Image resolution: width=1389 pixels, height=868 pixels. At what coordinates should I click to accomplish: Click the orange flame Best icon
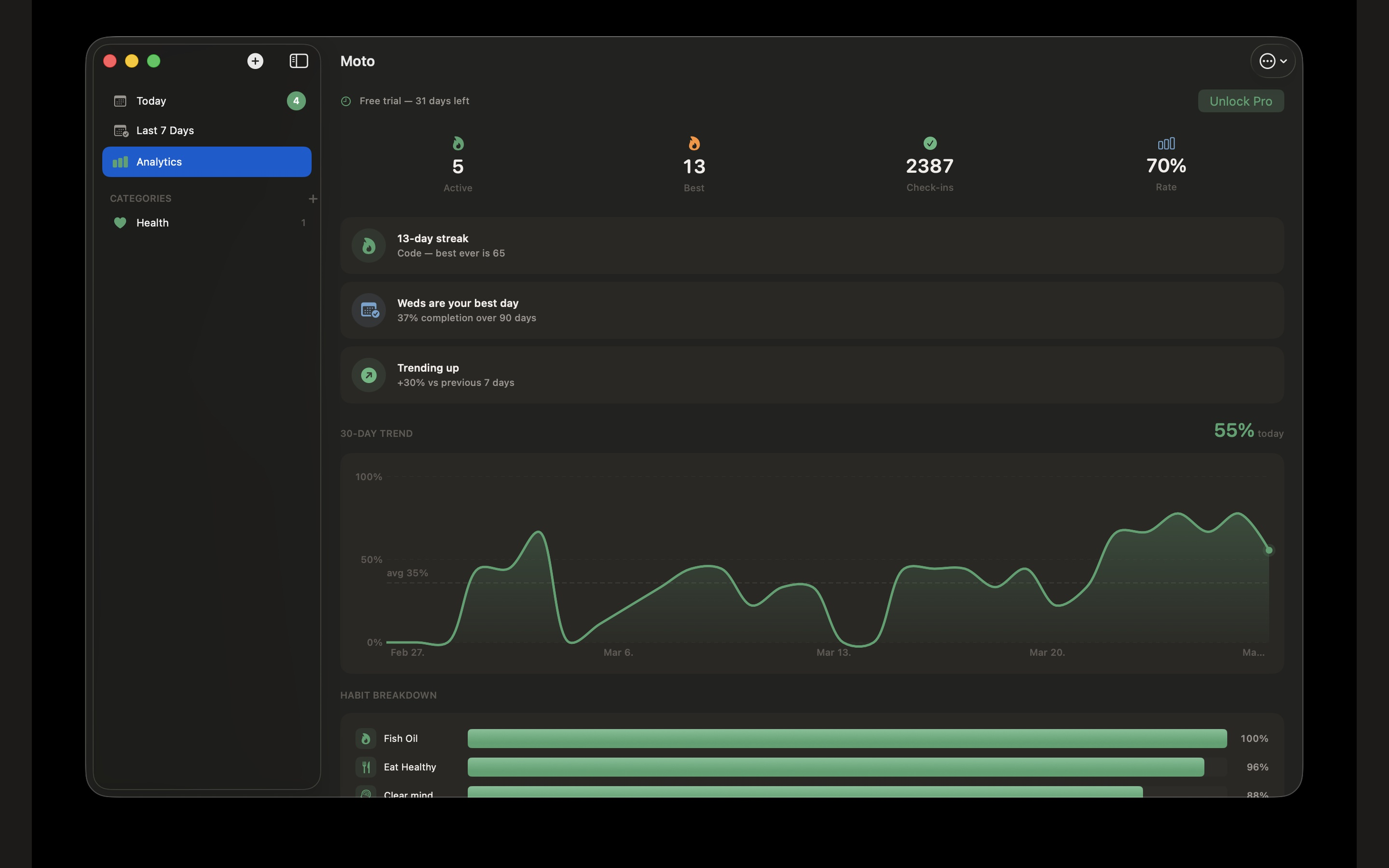click(x=694, y=143)
